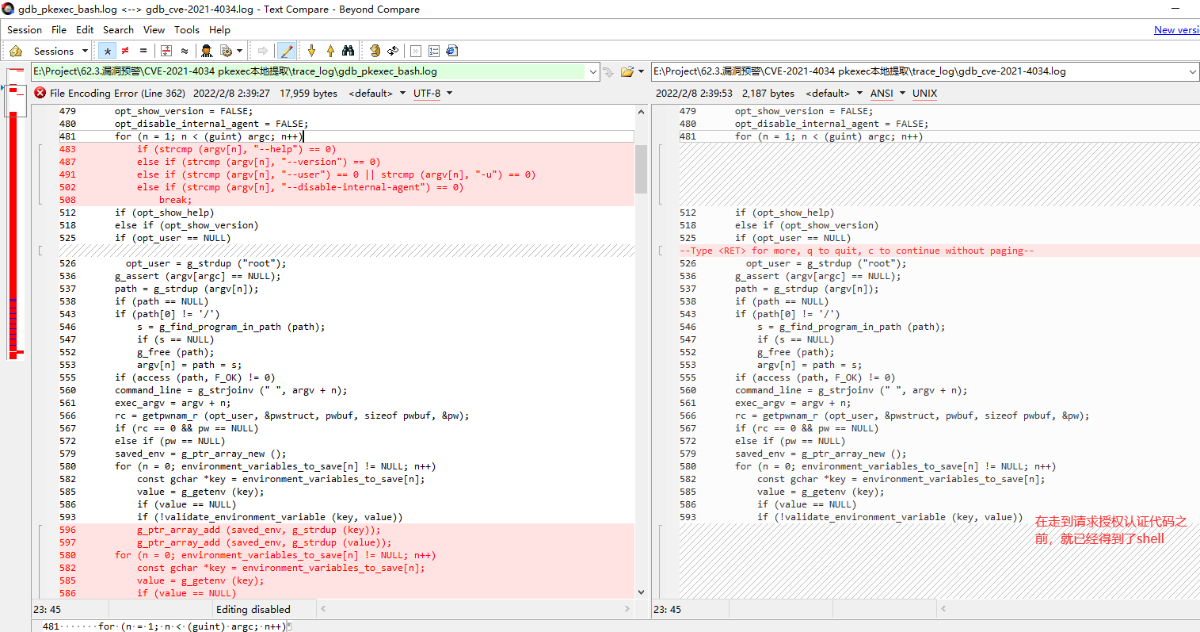Open the File menu
This screenshot has width=1200, height=632.
(x=59, y=30)
